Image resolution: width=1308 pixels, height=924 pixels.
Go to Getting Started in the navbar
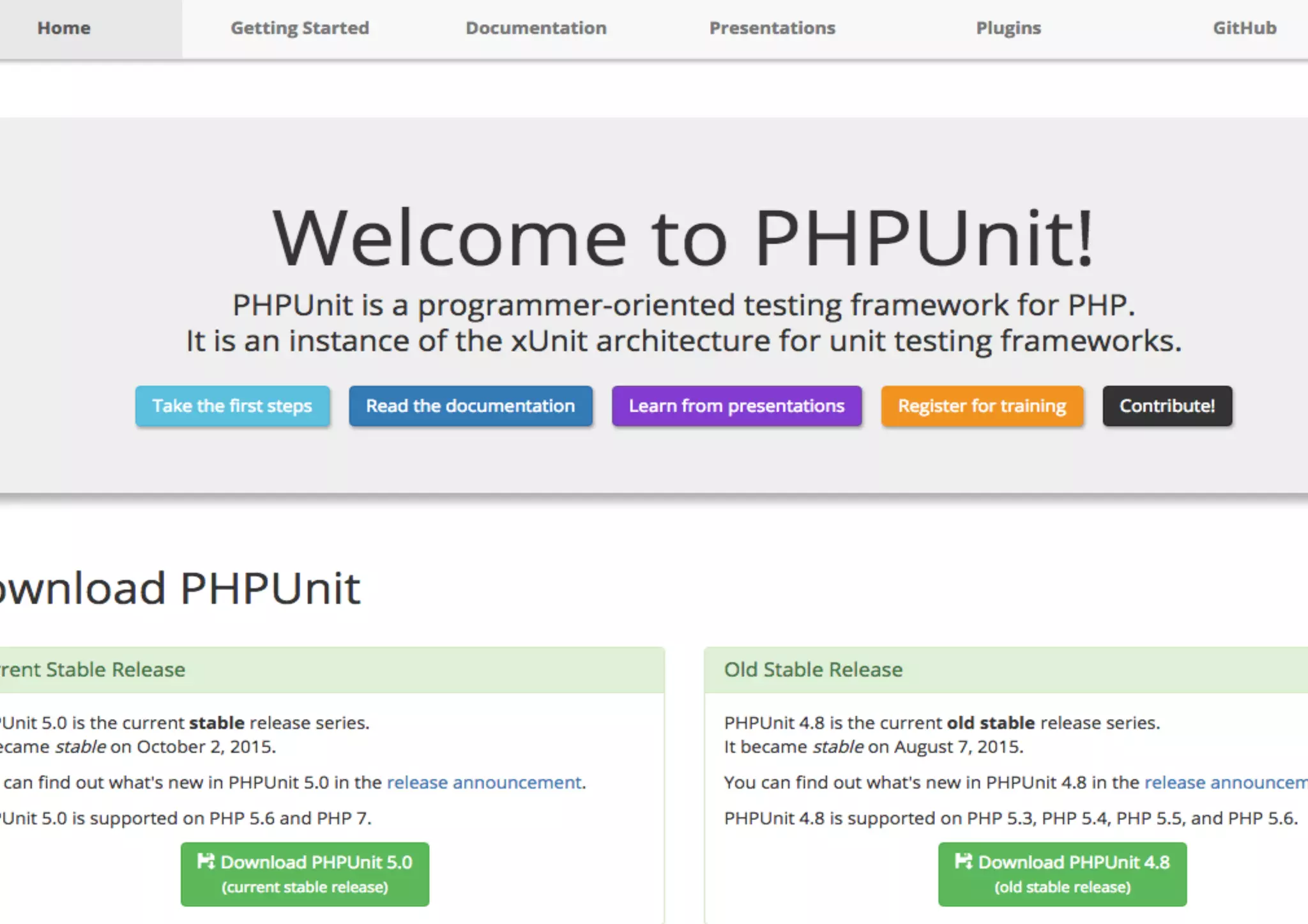coord(300,28)
